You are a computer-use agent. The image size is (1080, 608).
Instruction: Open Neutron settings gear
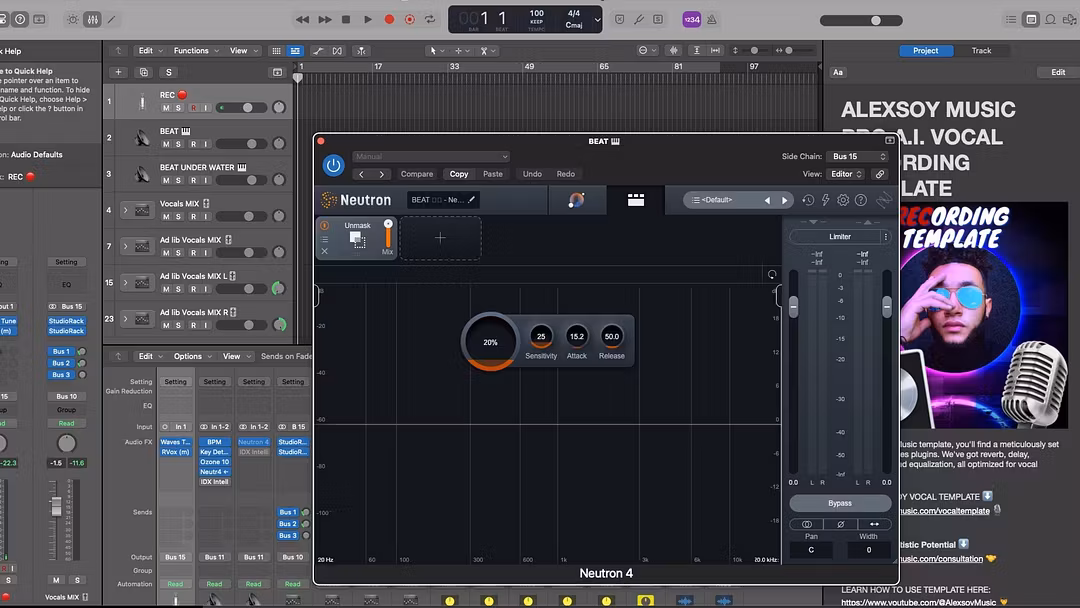coord(843,200)
